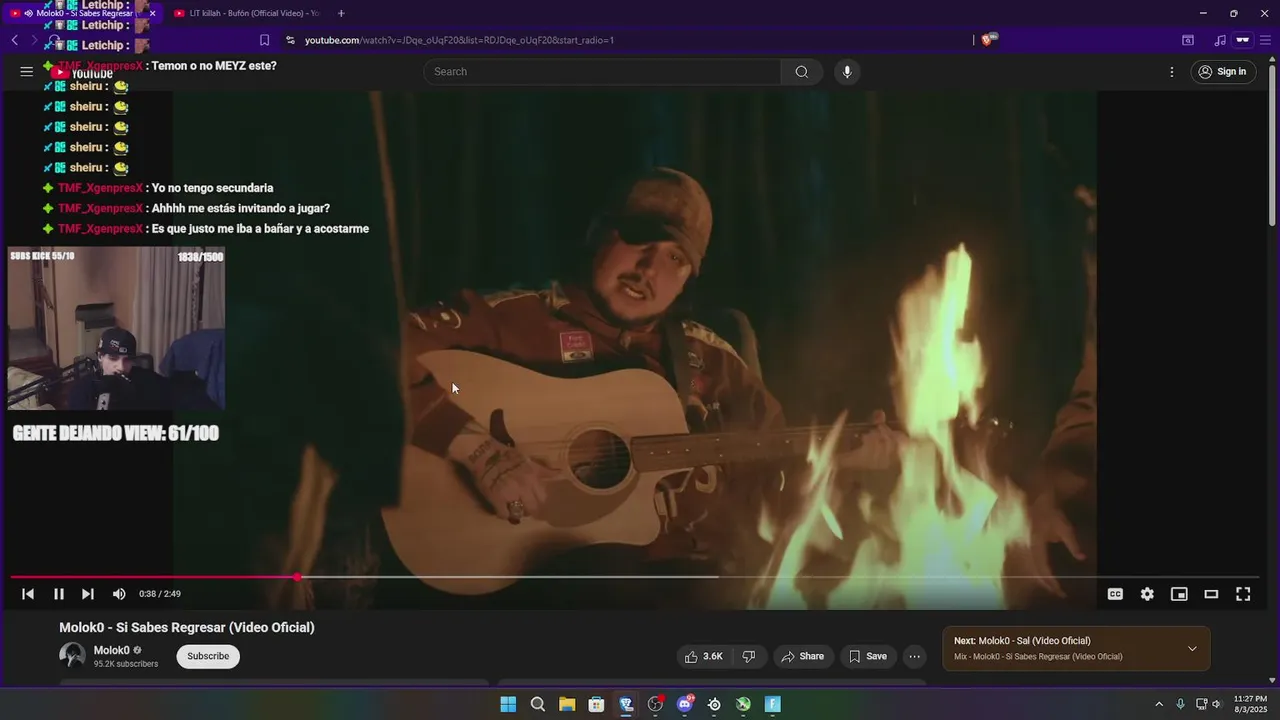Screen dimensions: 1280x720
Task: Open Brave browser taskbar icon
Action: pos(626,704)
